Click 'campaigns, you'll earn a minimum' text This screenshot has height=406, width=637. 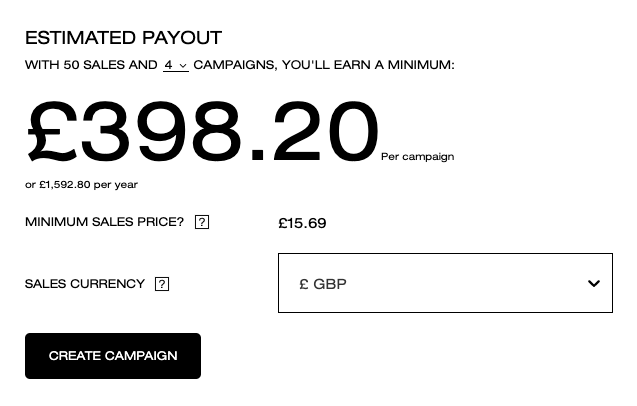[x=323, y=65]
